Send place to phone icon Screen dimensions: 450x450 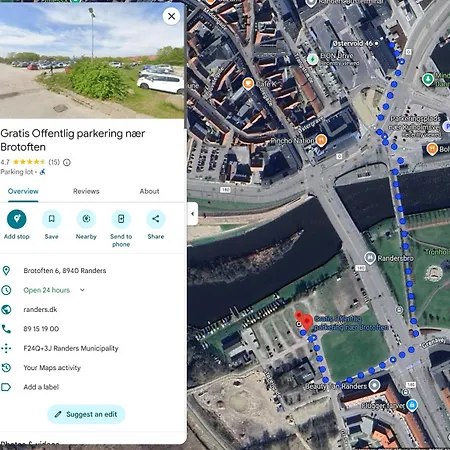pos(121,219)
